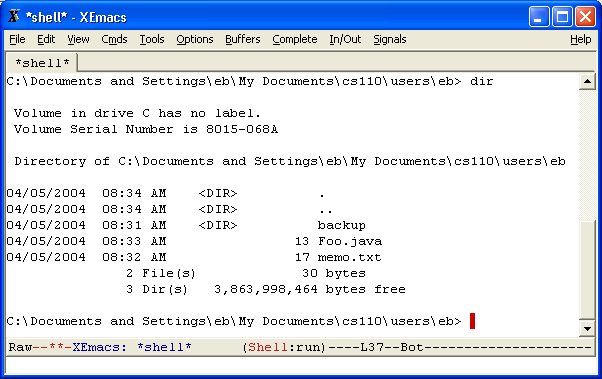The height and width of the screenshot is (379, 602).
Task: Click the size '17' for memo.txt
Action: [302, 257]
